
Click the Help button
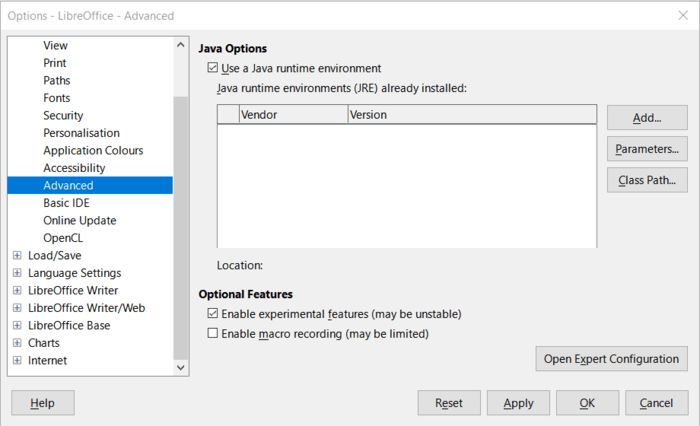coord(42,403)
